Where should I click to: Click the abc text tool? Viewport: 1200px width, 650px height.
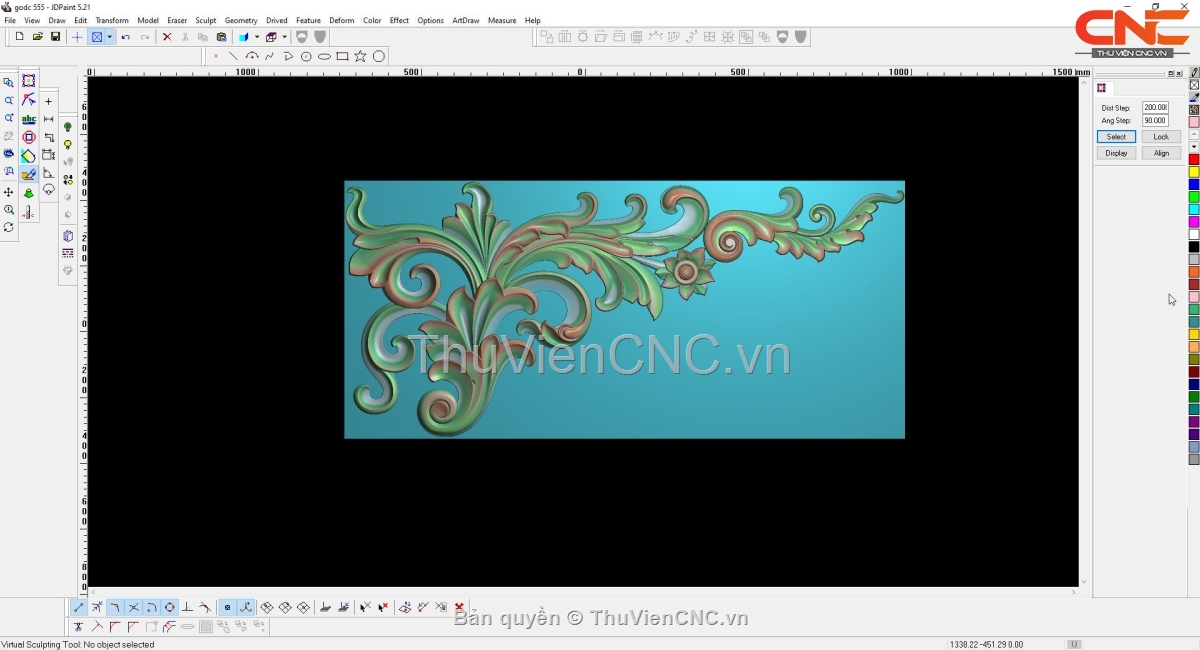[28, 119]
